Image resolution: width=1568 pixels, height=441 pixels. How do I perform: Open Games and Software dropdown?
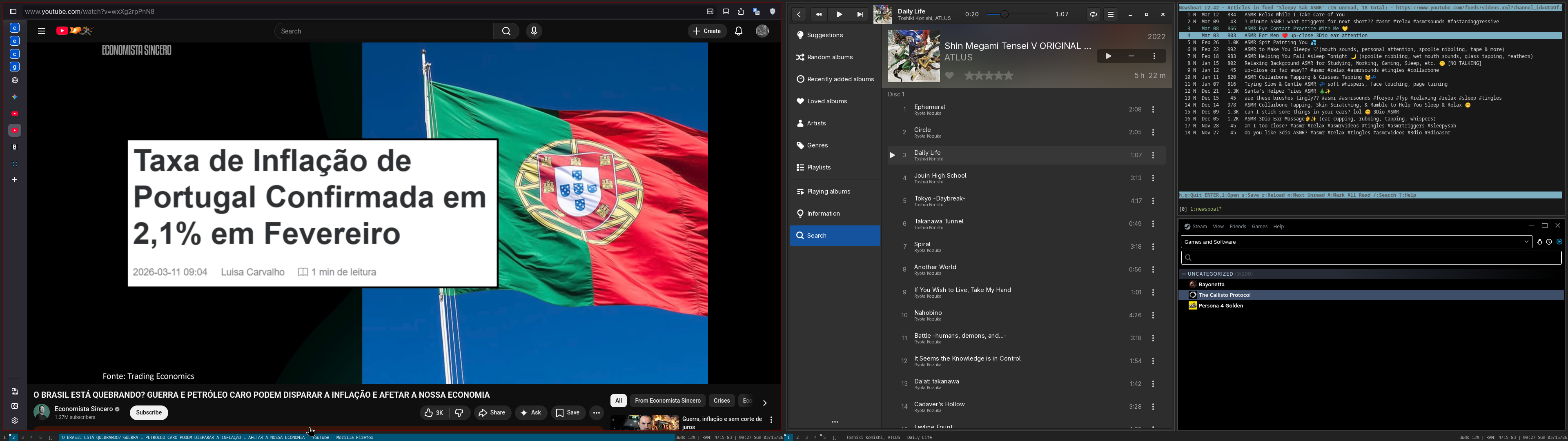point(1356,243)
